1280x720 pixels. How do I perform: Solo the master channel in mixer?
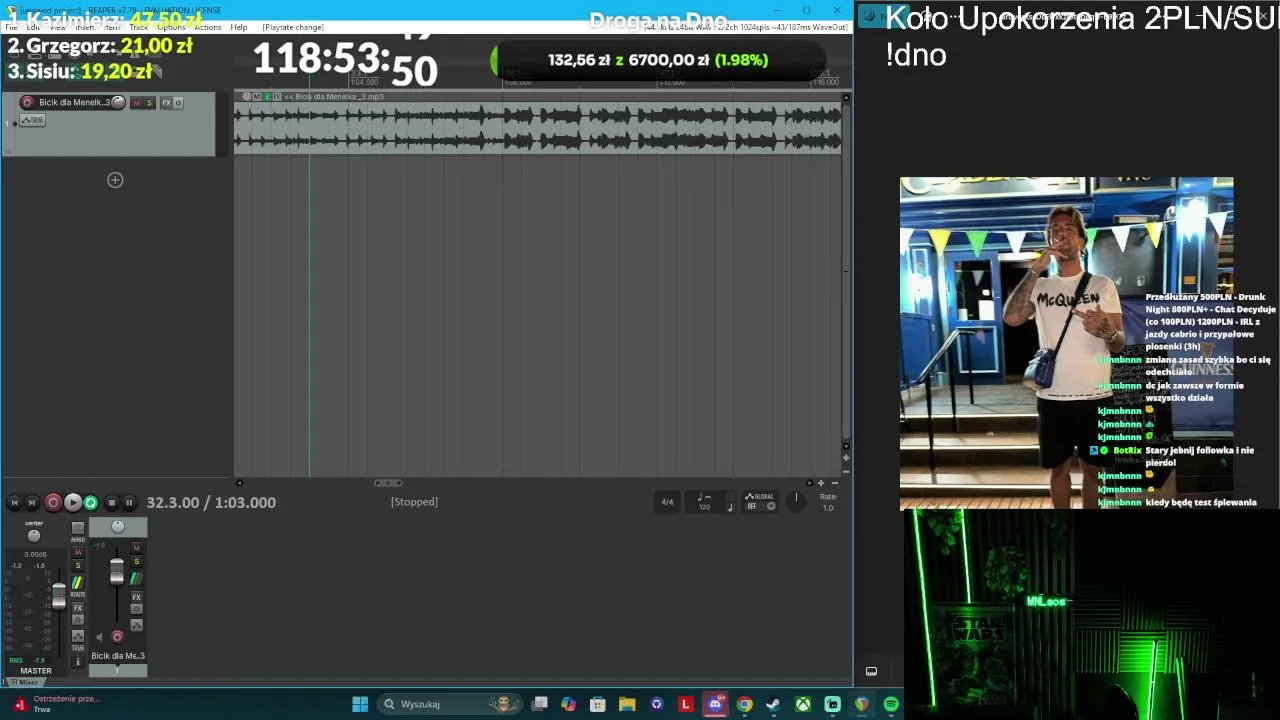(x=78, y=566)
